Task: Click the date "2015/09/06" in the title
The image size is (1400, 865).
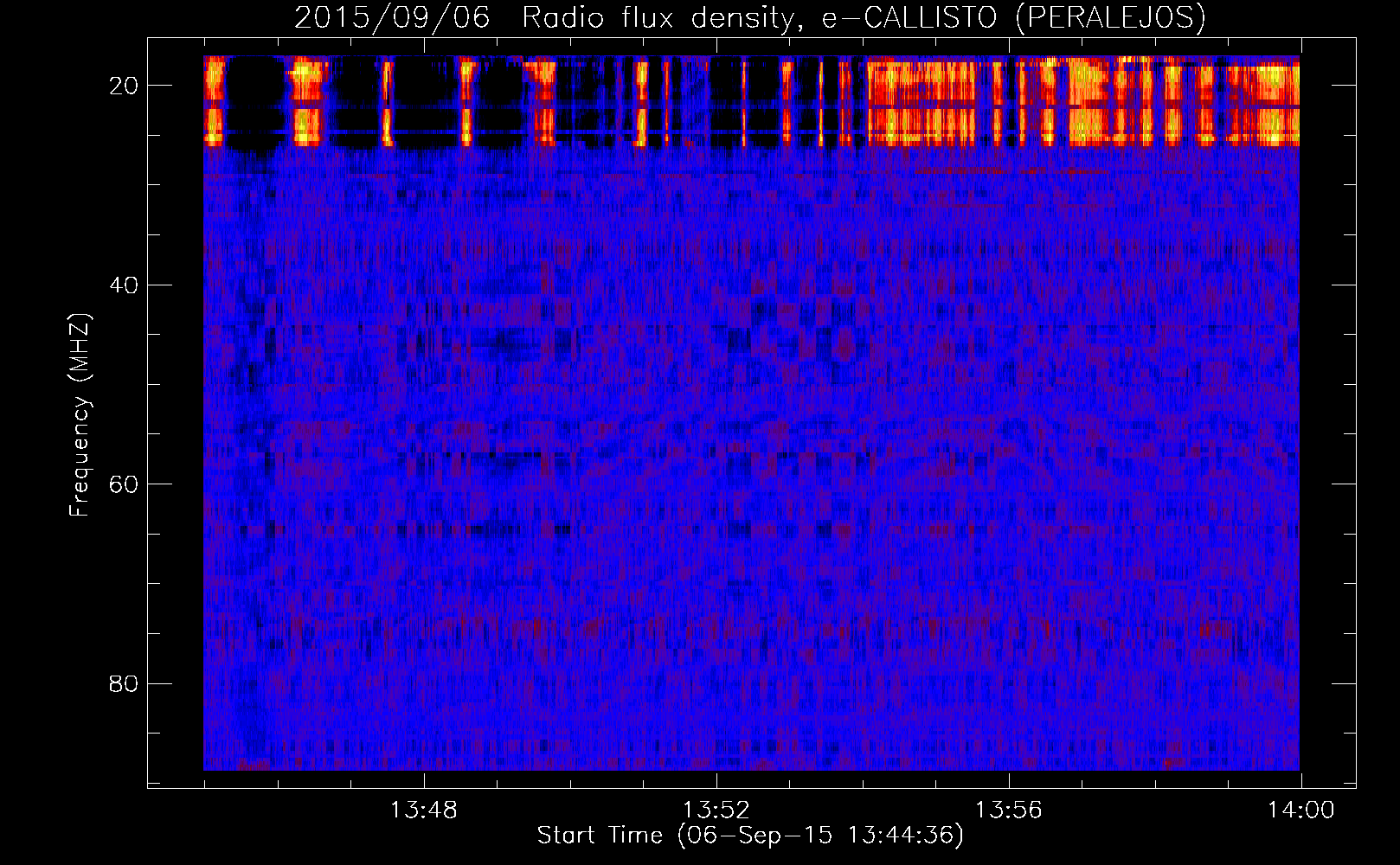Action: pyautogui.click(x=392, y=18)
